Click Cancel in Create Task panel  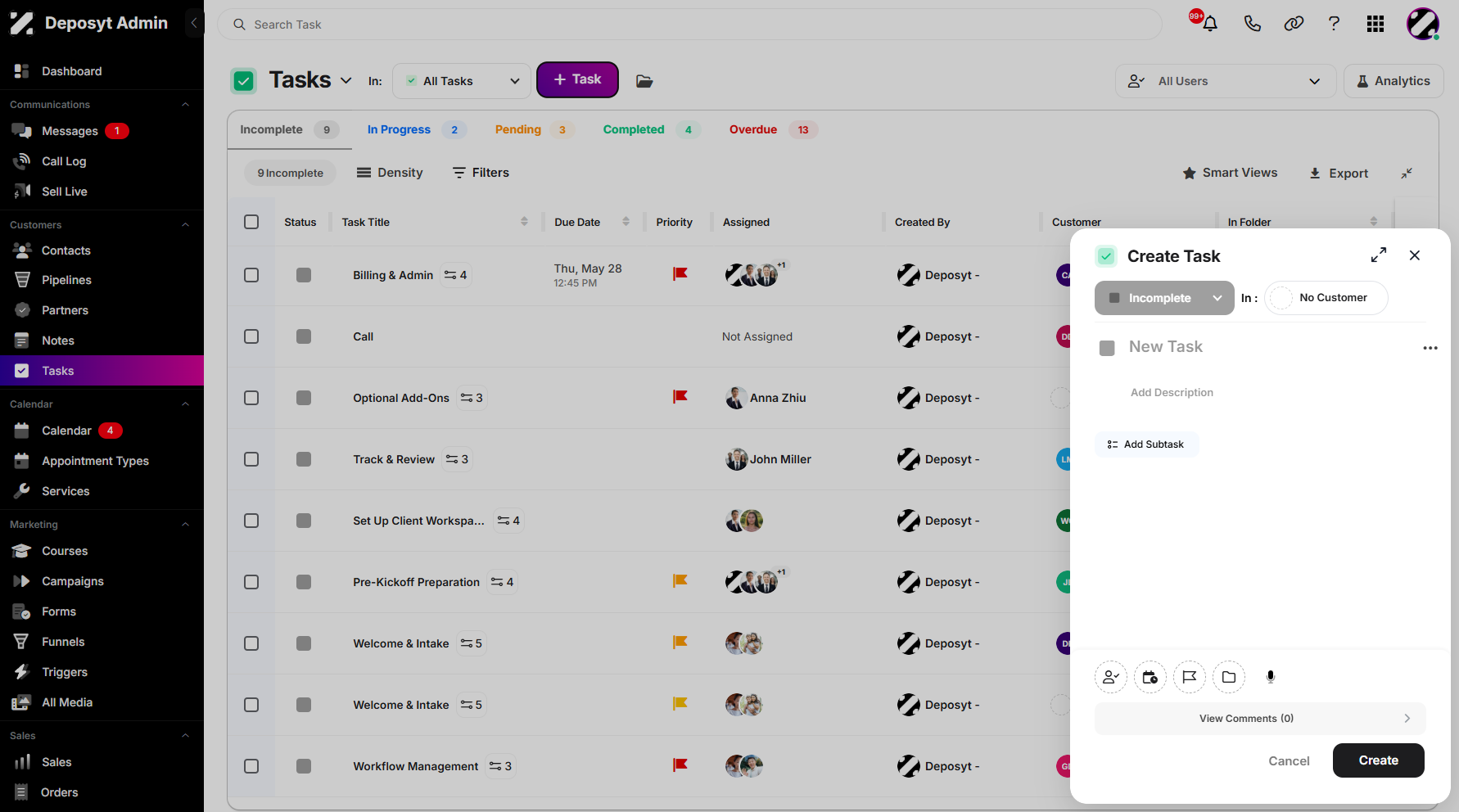coord(1289,760)
